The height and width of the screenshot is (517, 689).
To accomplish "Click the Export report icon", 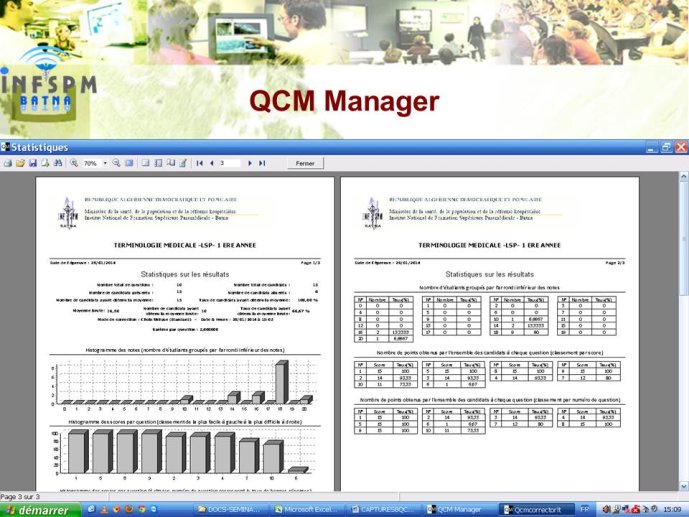I will click(45, 163).
